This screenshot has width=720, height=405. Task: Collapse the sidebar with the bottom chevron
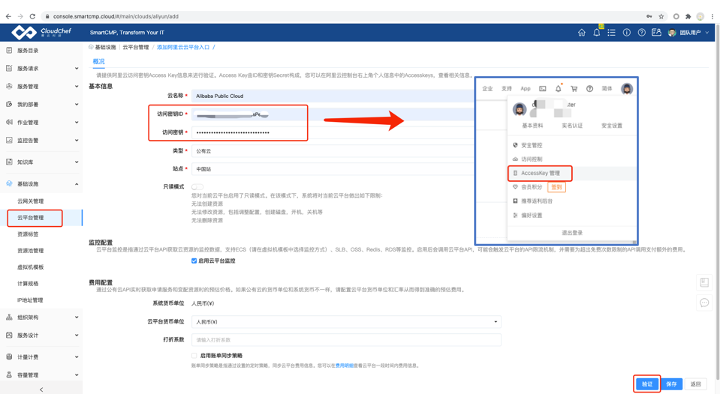point(41,389)
